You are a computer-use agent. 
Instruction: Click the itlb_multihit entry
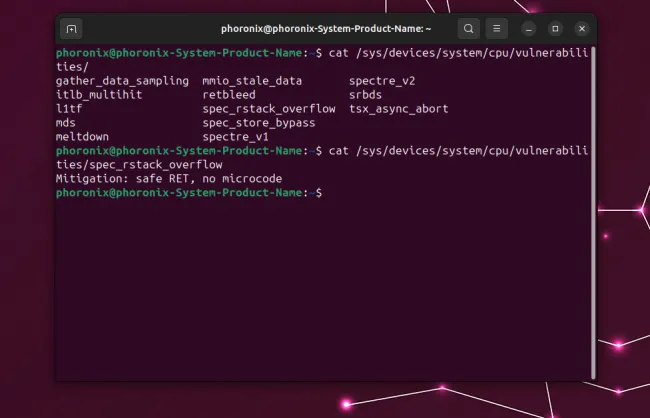click(99, 94)
